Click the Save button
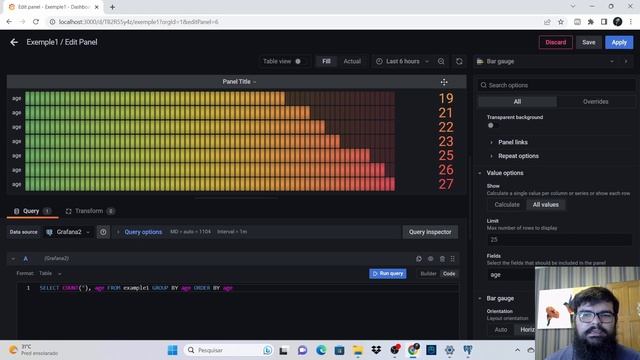 tap(589, 42)
